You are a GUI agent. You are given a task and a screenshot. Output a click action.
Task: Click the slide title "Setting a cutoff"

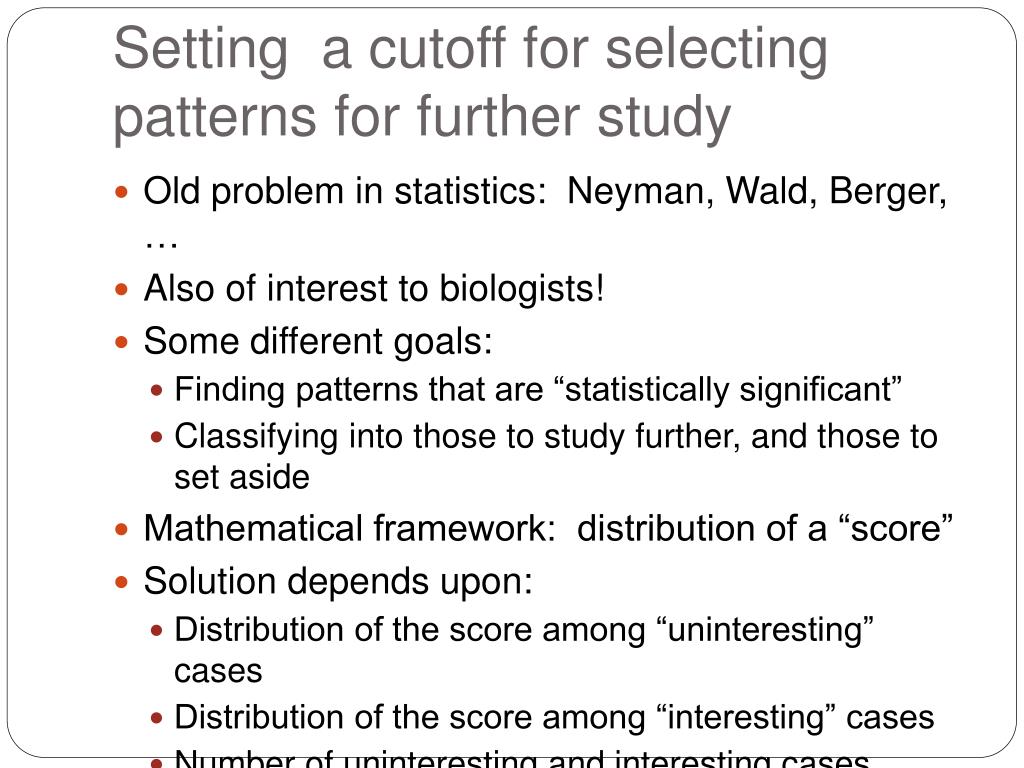pyautogui.click(x=470, y=50)
